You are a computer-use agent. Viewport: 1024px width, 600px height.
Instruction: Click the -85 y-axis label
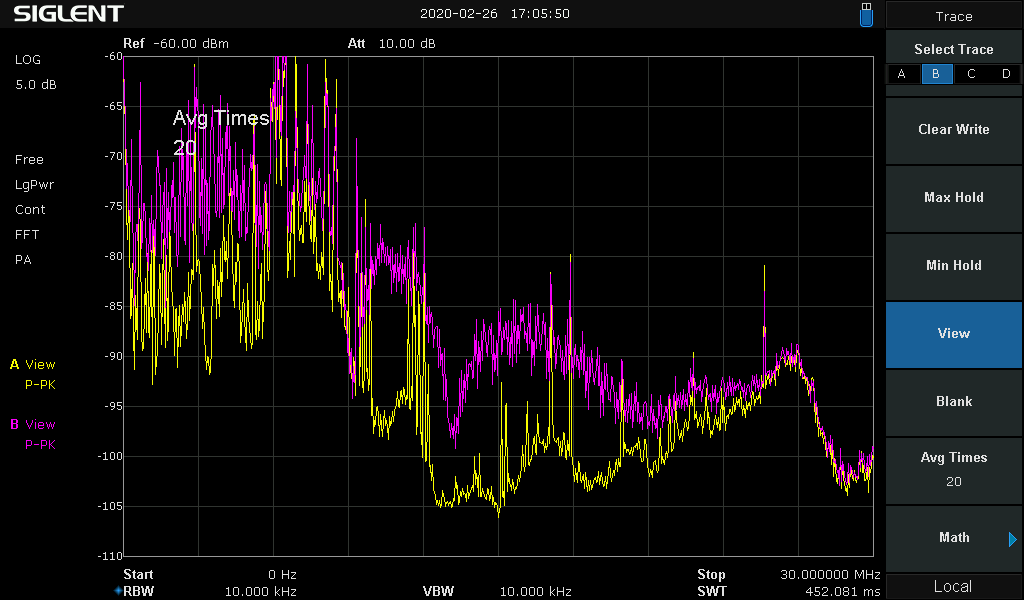point(114,306)
